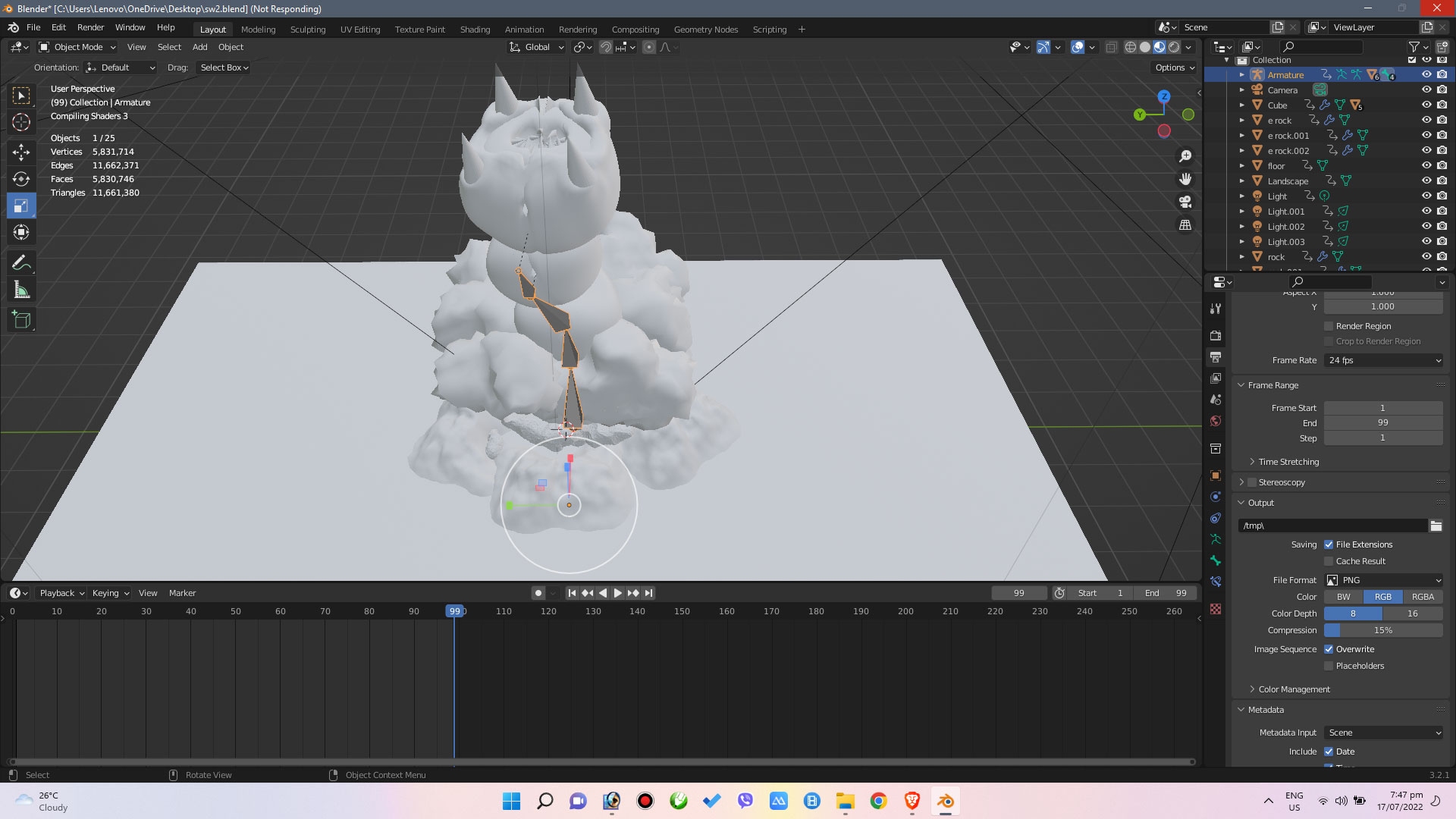Open Global transform orientation dropdown
1456x819 pixels.
point(537,47)
